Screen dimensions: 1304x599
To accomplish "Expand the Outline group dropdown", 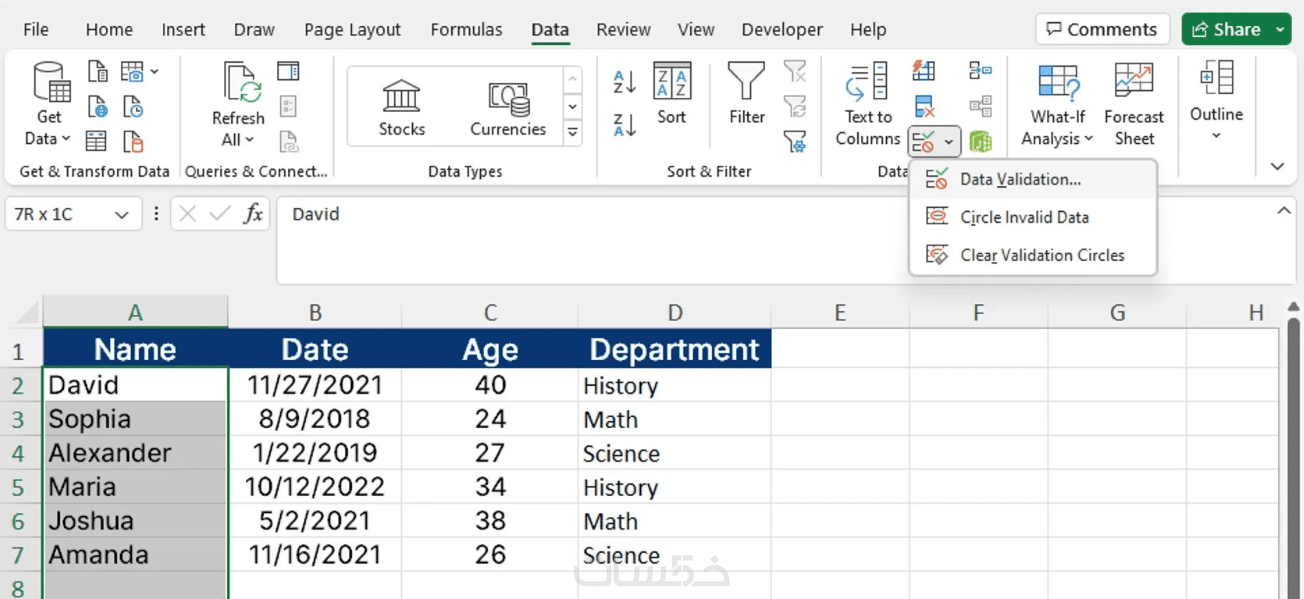I will 1216,135.
